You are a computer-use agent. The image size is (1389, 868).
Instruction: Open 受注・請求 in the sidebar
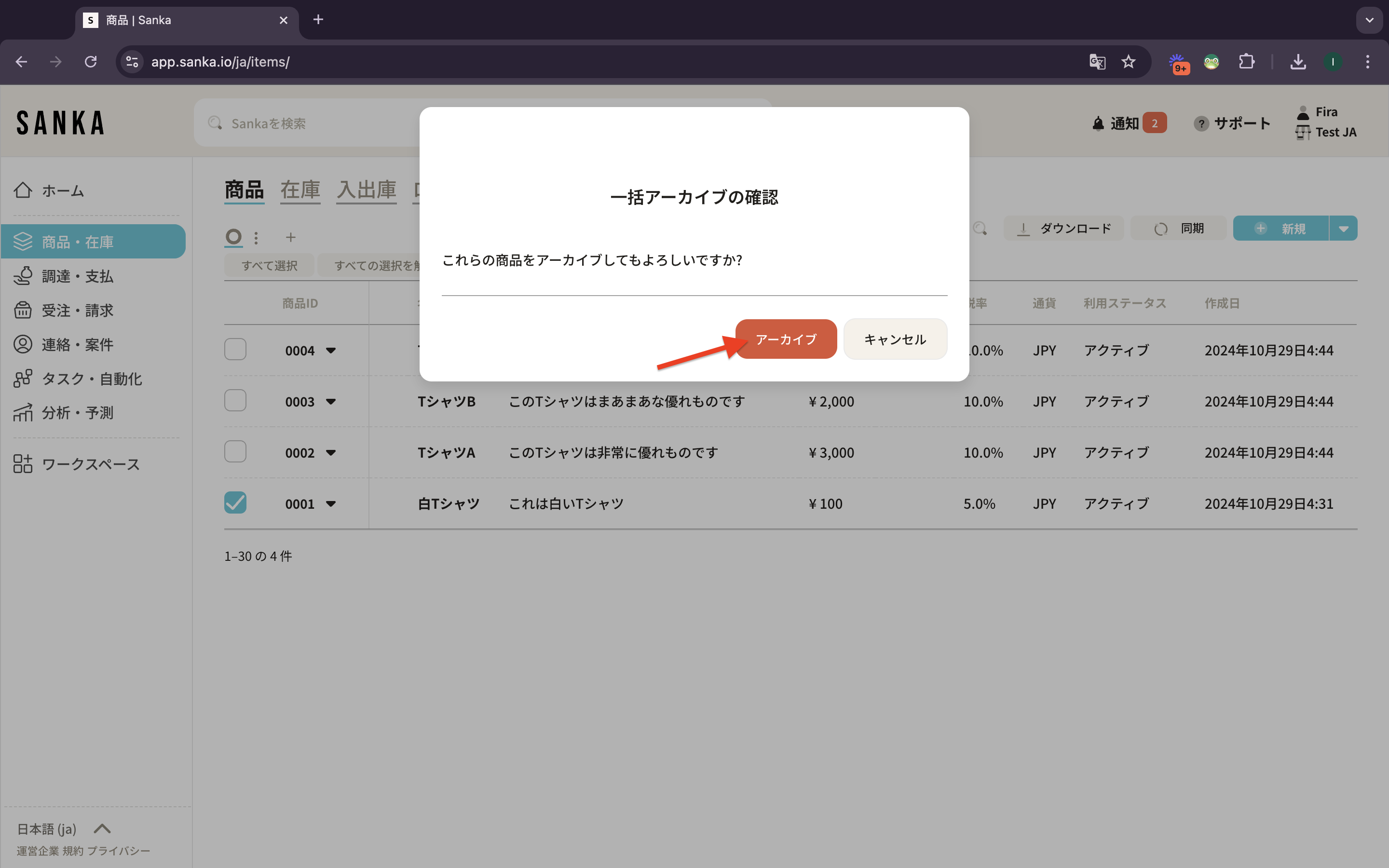(x=78, y=311)
